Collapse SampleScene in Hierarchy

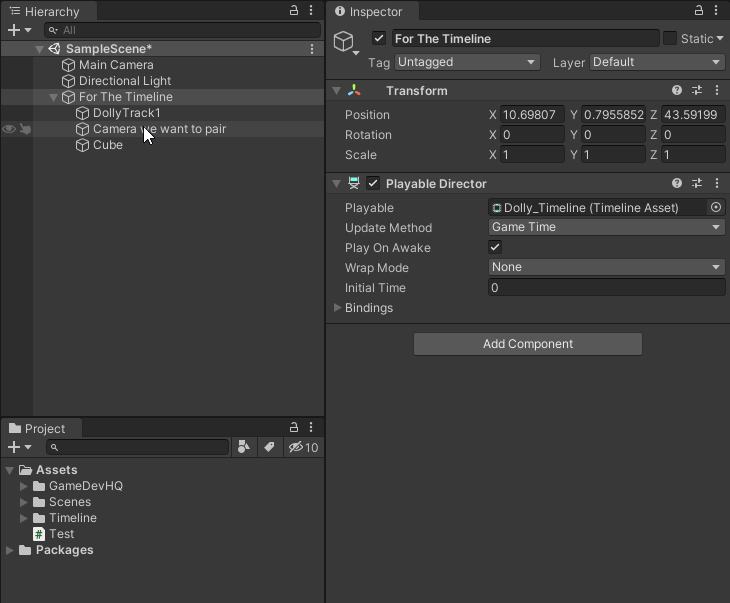40,49
